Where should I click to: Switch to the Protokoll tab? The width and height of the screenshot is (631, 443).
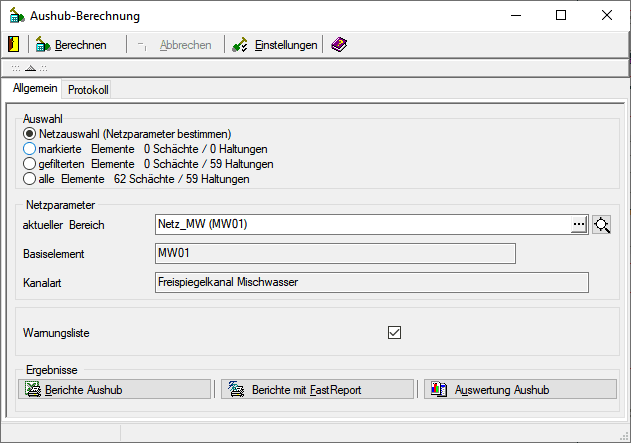tap(88, 90)
